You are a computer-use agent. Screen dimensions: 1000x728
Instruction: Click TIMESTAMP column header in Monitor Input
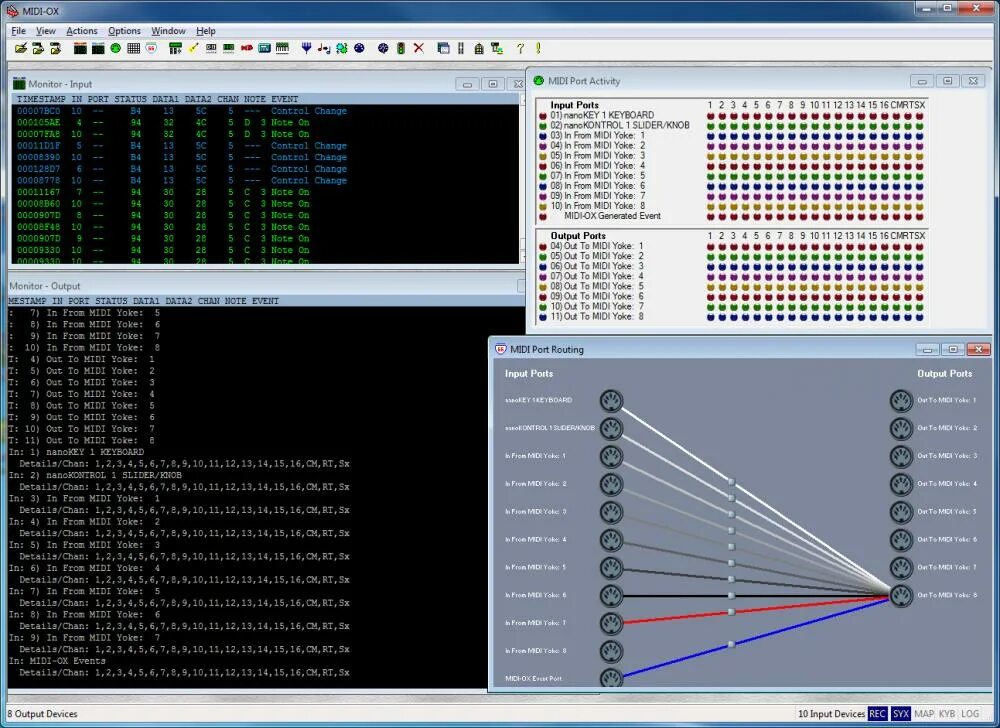(41, 99)
